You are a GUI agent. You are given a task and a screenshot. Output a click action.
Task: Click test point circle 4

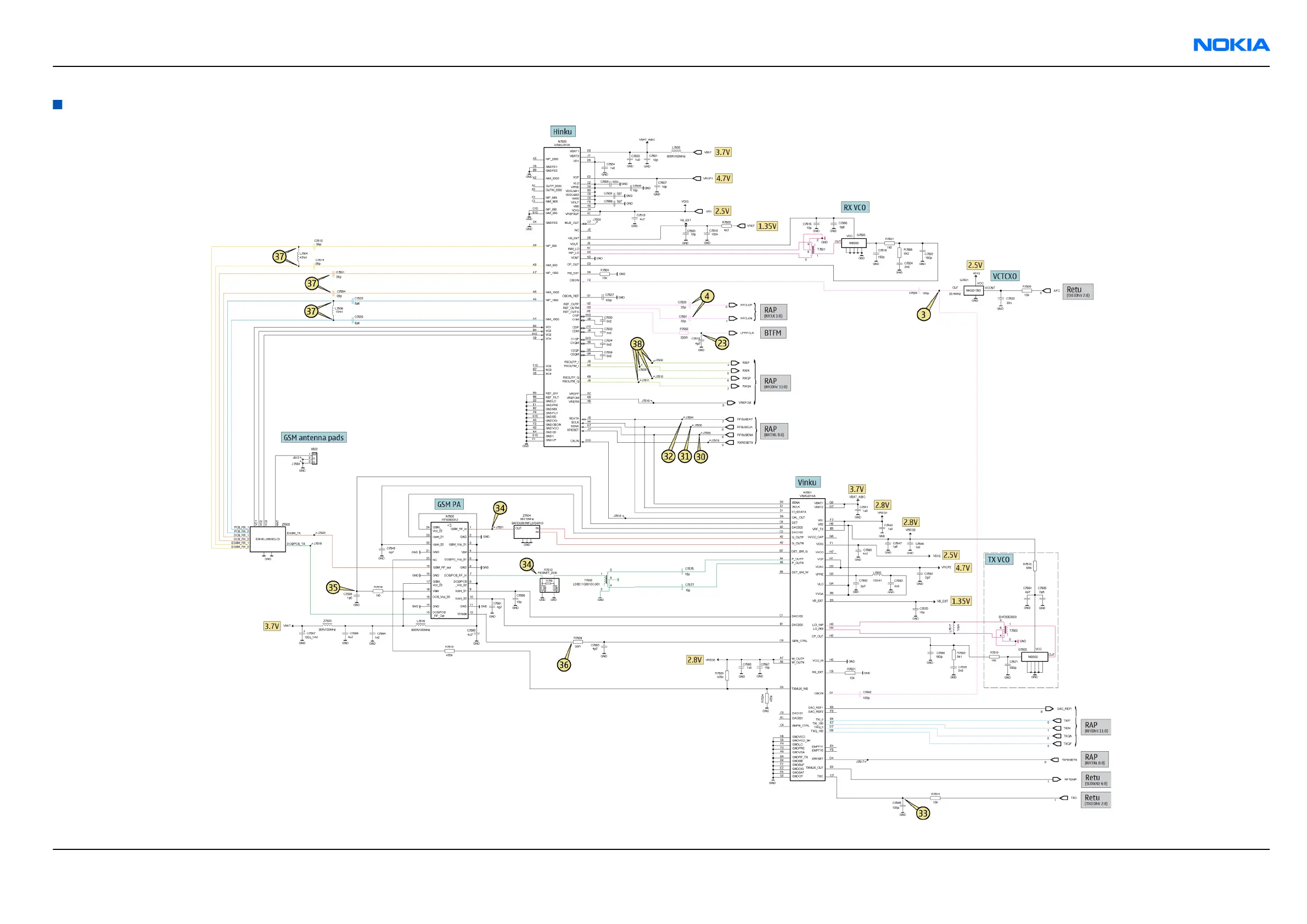(x=706, y=296)
